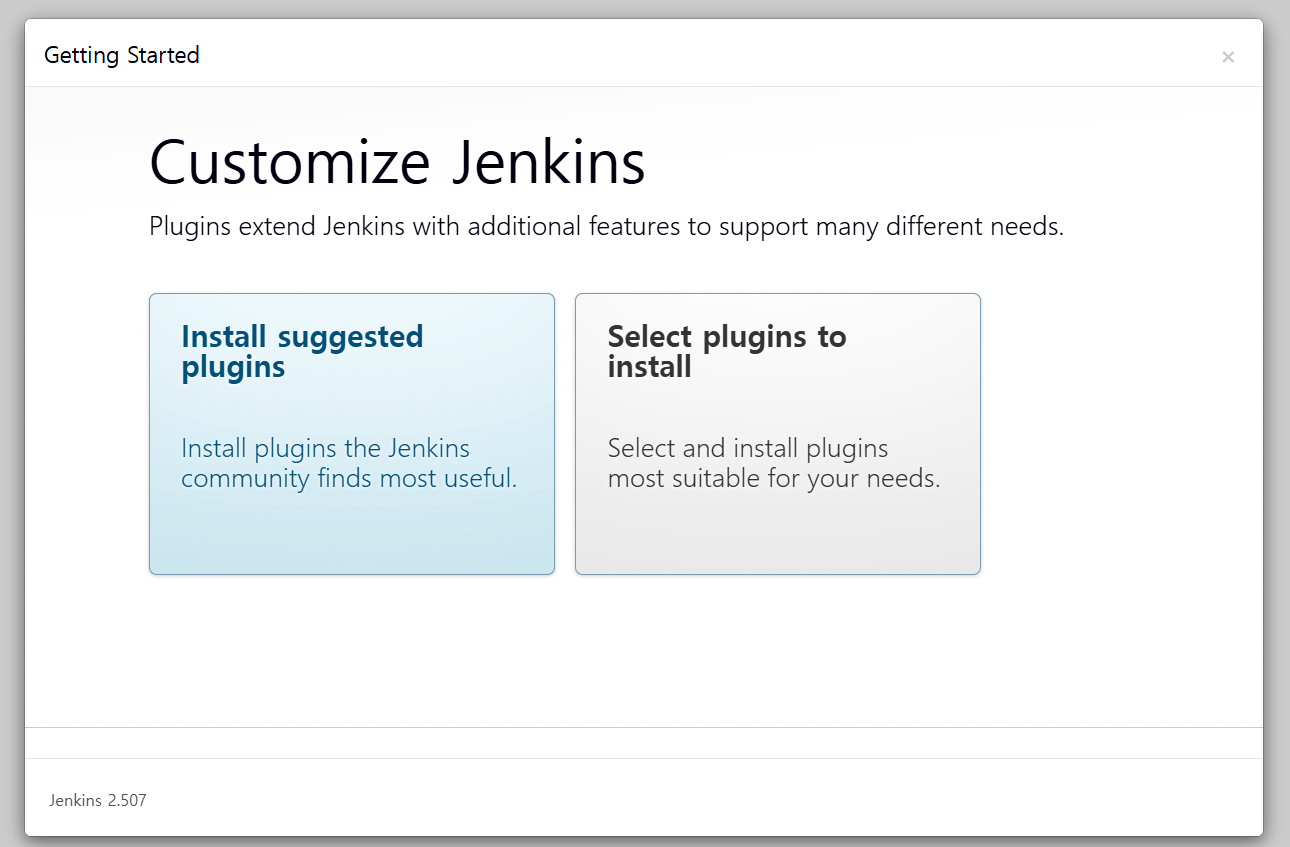Click the Getting Started dialog title

(122, 55)
